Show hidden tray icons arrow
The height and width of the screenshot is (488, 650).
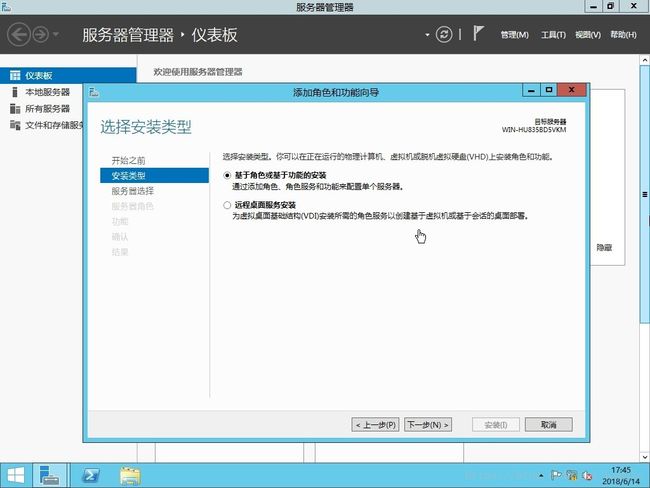click(x=541, y=476)
